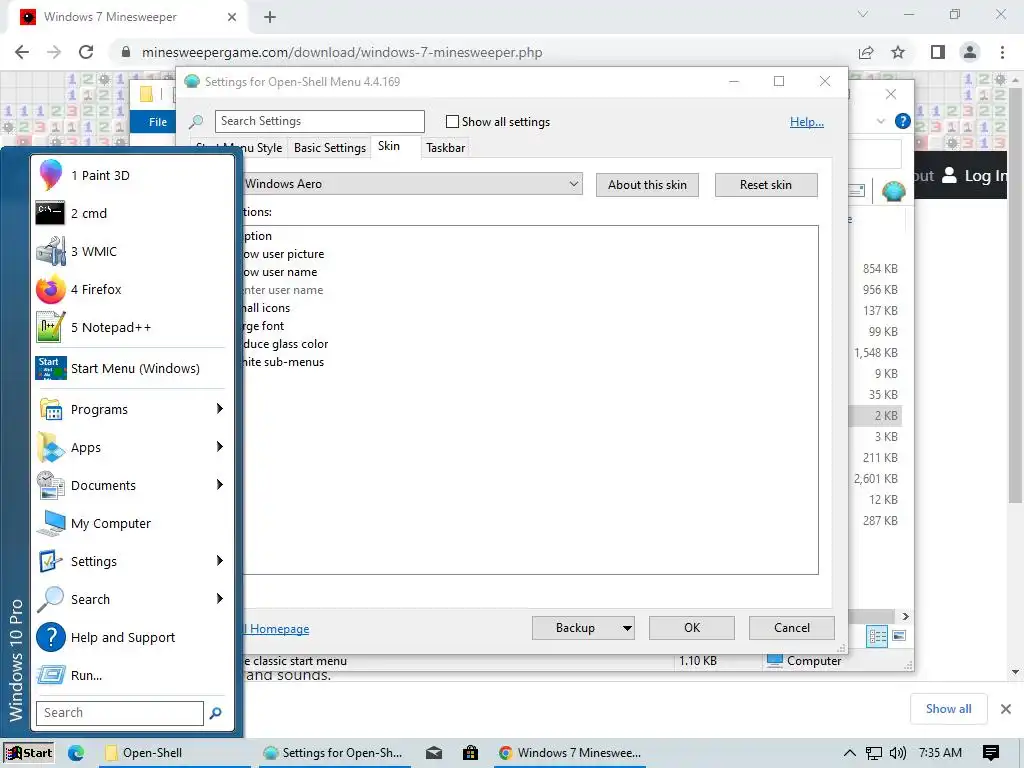Launch cmd from the start menu list
1024x768 pixels.
pos(131,213)
